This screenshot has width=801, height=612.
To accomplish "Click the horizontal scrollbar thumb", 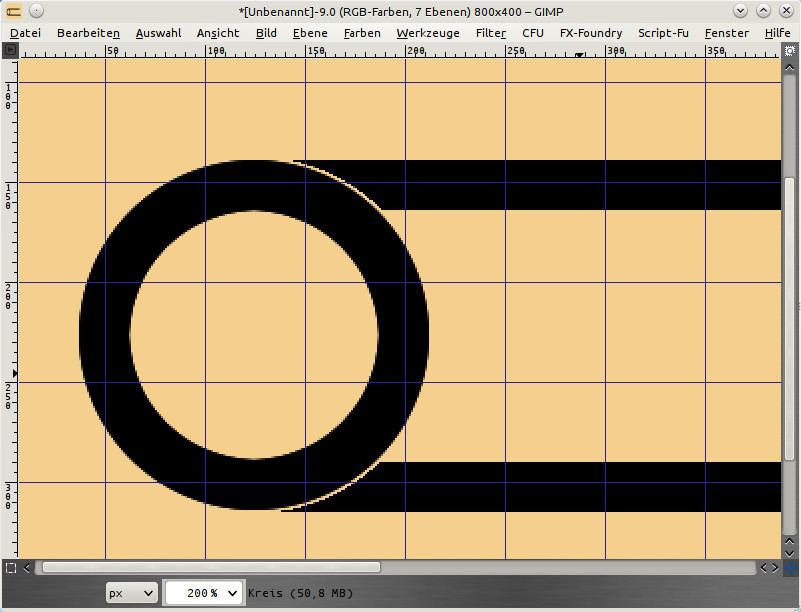I will [x=210, y=567].
